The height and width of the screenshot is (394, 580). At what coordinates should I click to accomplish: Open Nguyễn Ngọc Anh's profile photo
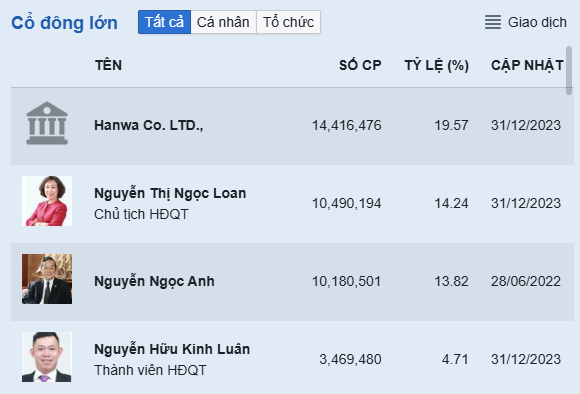tap(47, 279)
